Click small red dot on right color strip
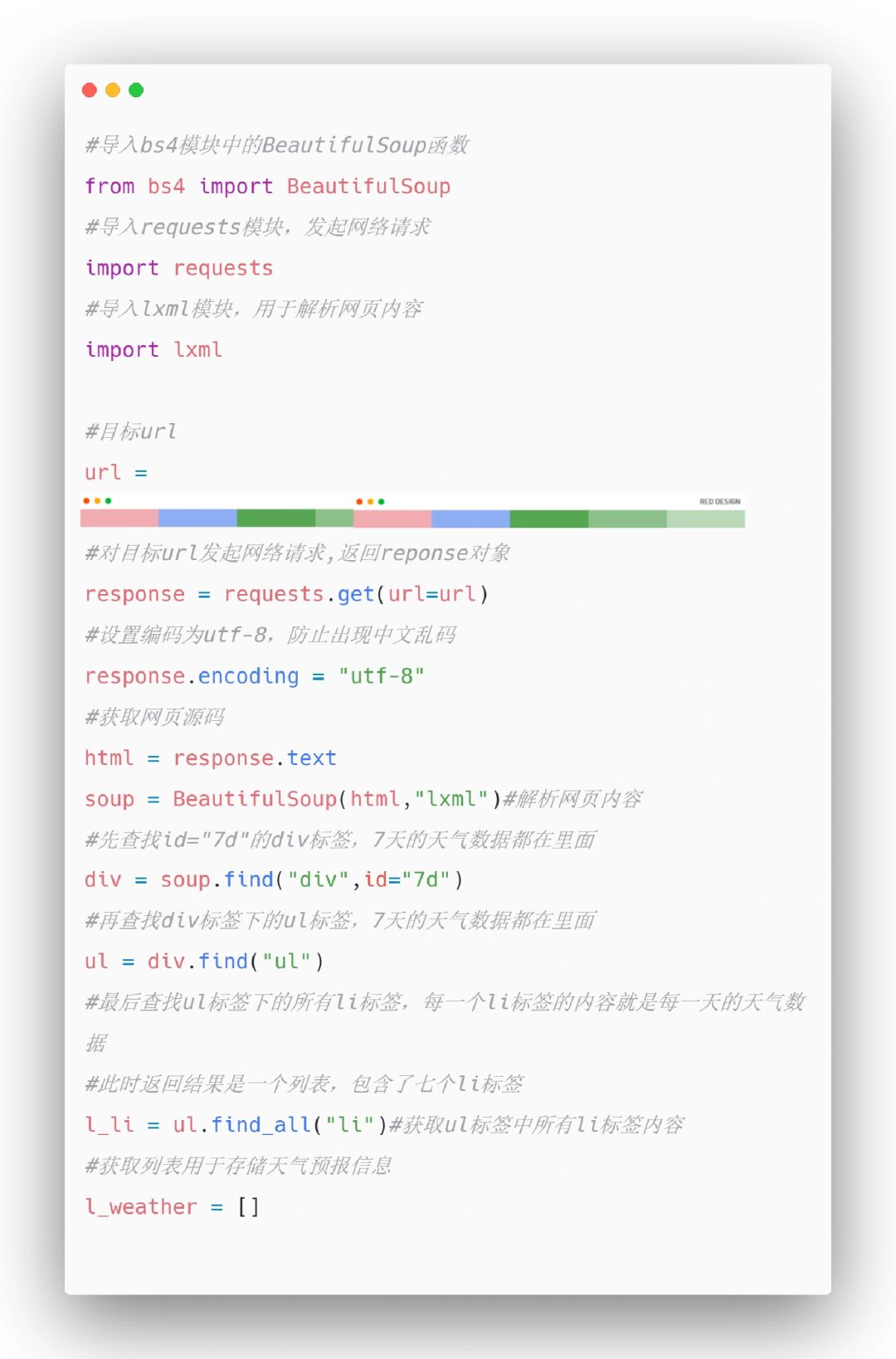 tap(359, 502)
